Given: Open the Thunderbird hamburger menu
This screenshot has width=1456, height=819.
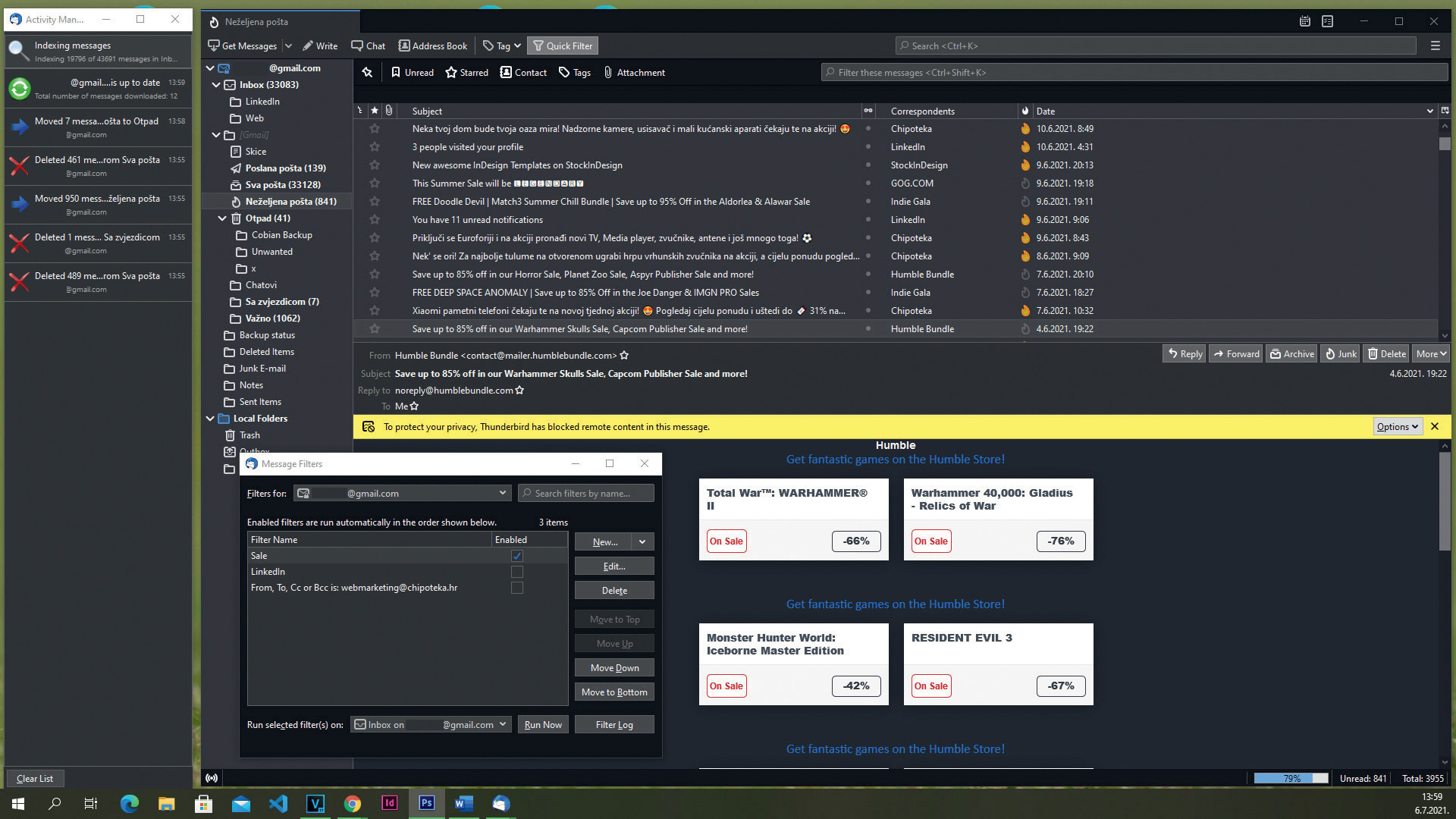Looking at the screenshot, I should tap(1435, 45).
